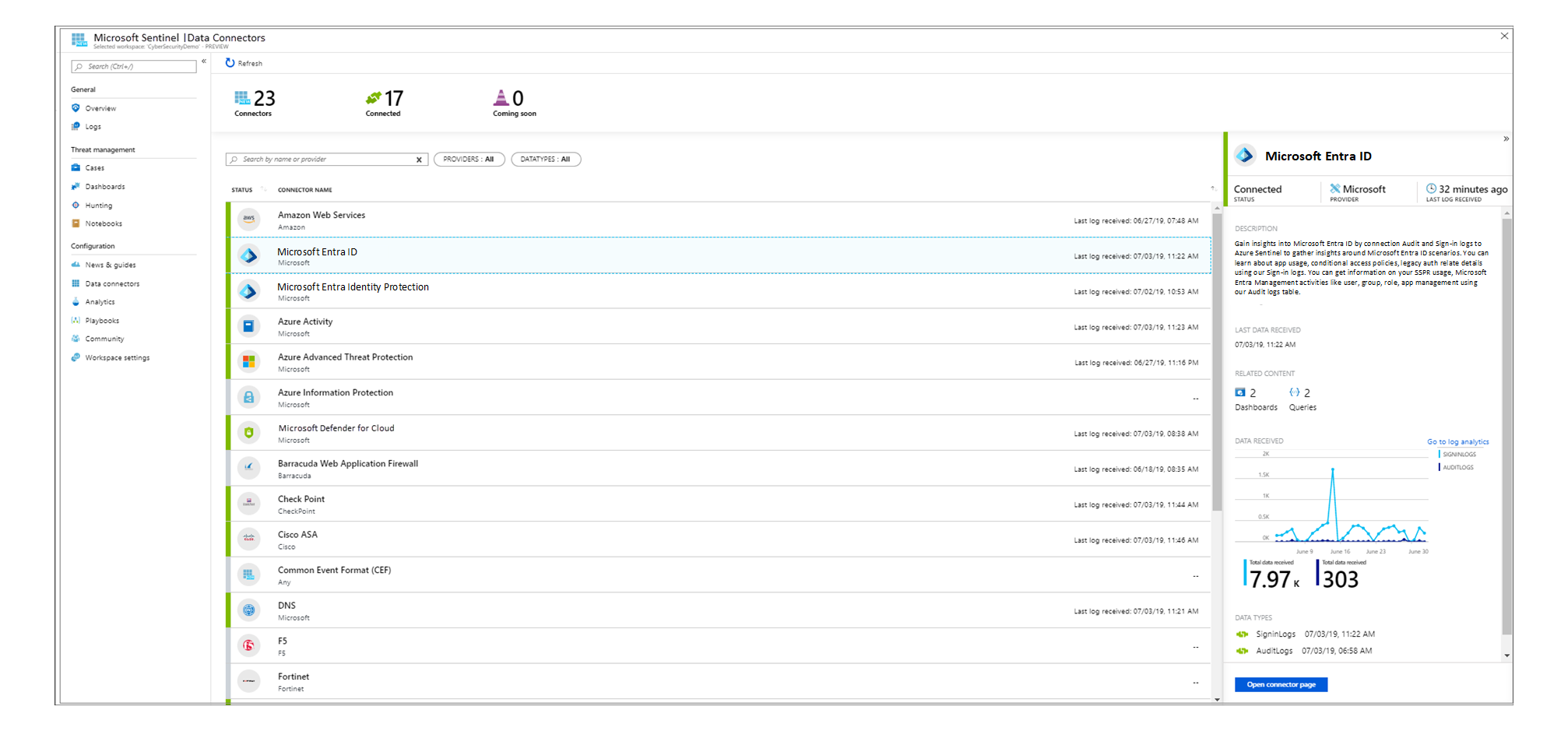
Task: Click Barracuda Web Application Firewall icon
Action: tap(248, 468)
